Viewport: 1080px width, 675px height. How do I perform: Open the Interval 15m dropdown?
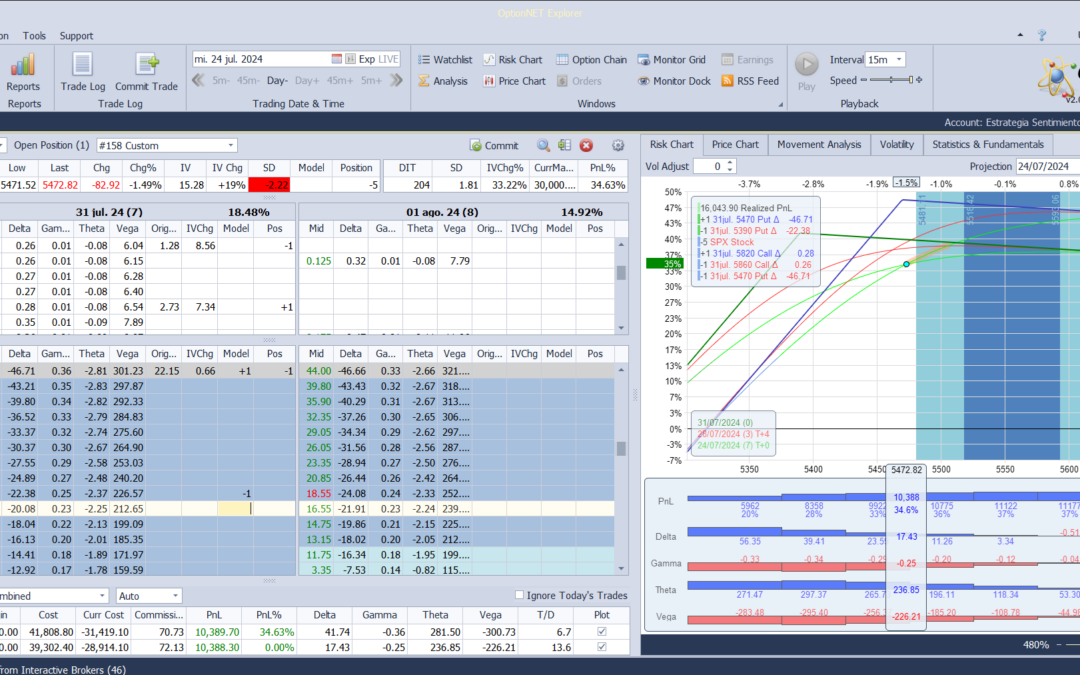pos(885,60)
